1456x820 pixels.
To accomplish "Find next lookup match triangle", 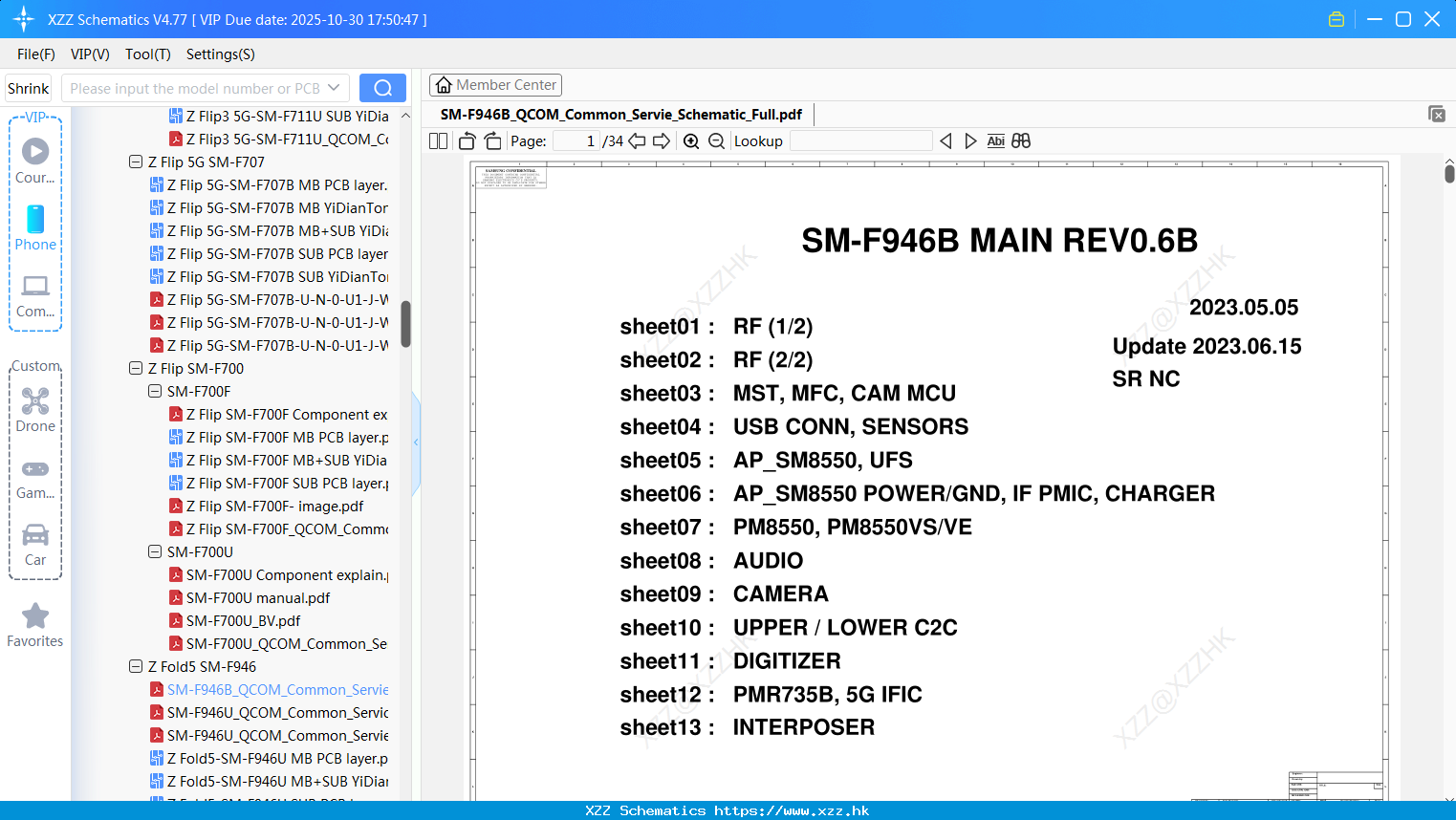I will (970, 141).
